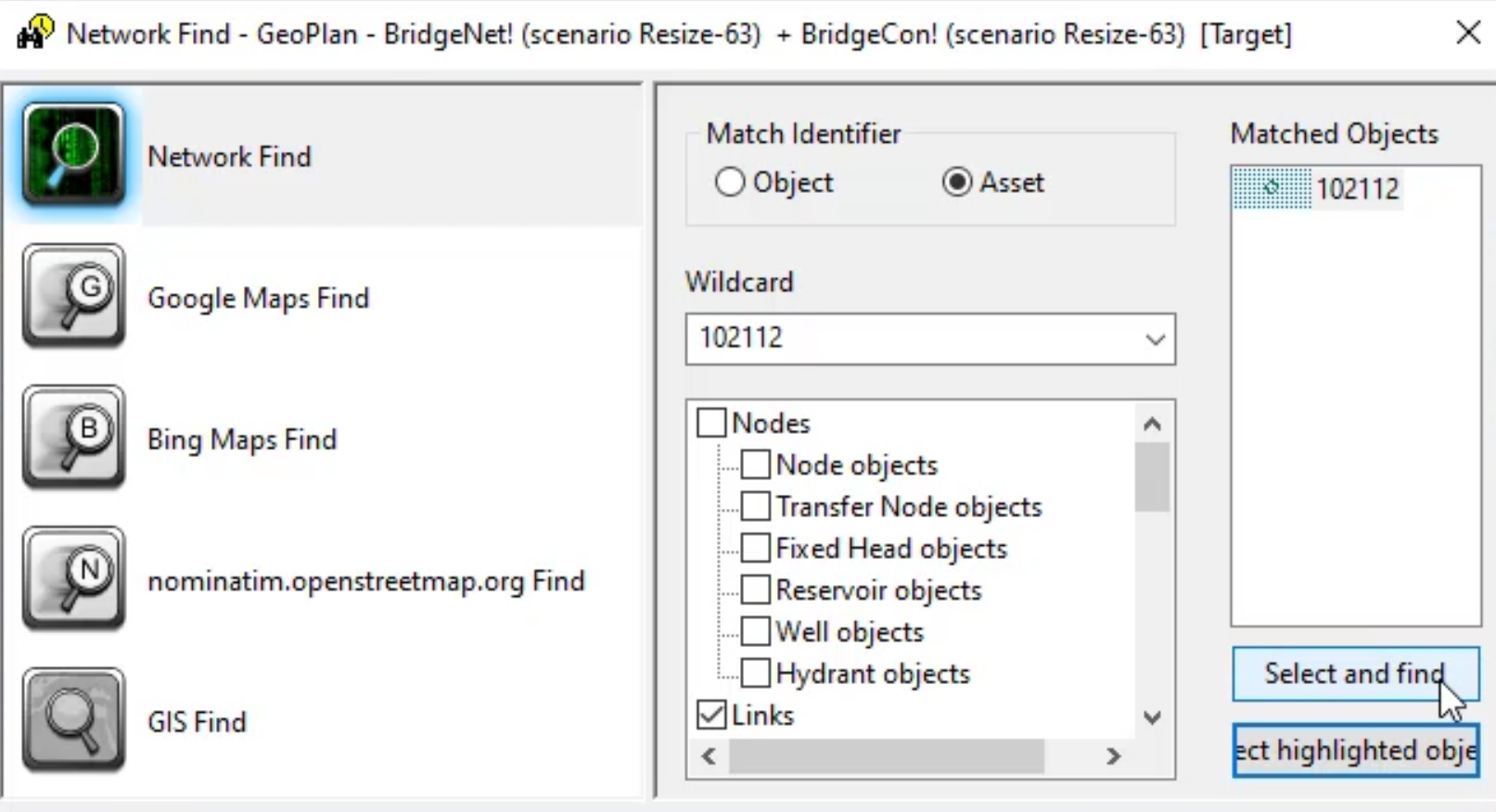Click the object list scroll-up arrow

pyautogui.click(x=1152, y=425)
